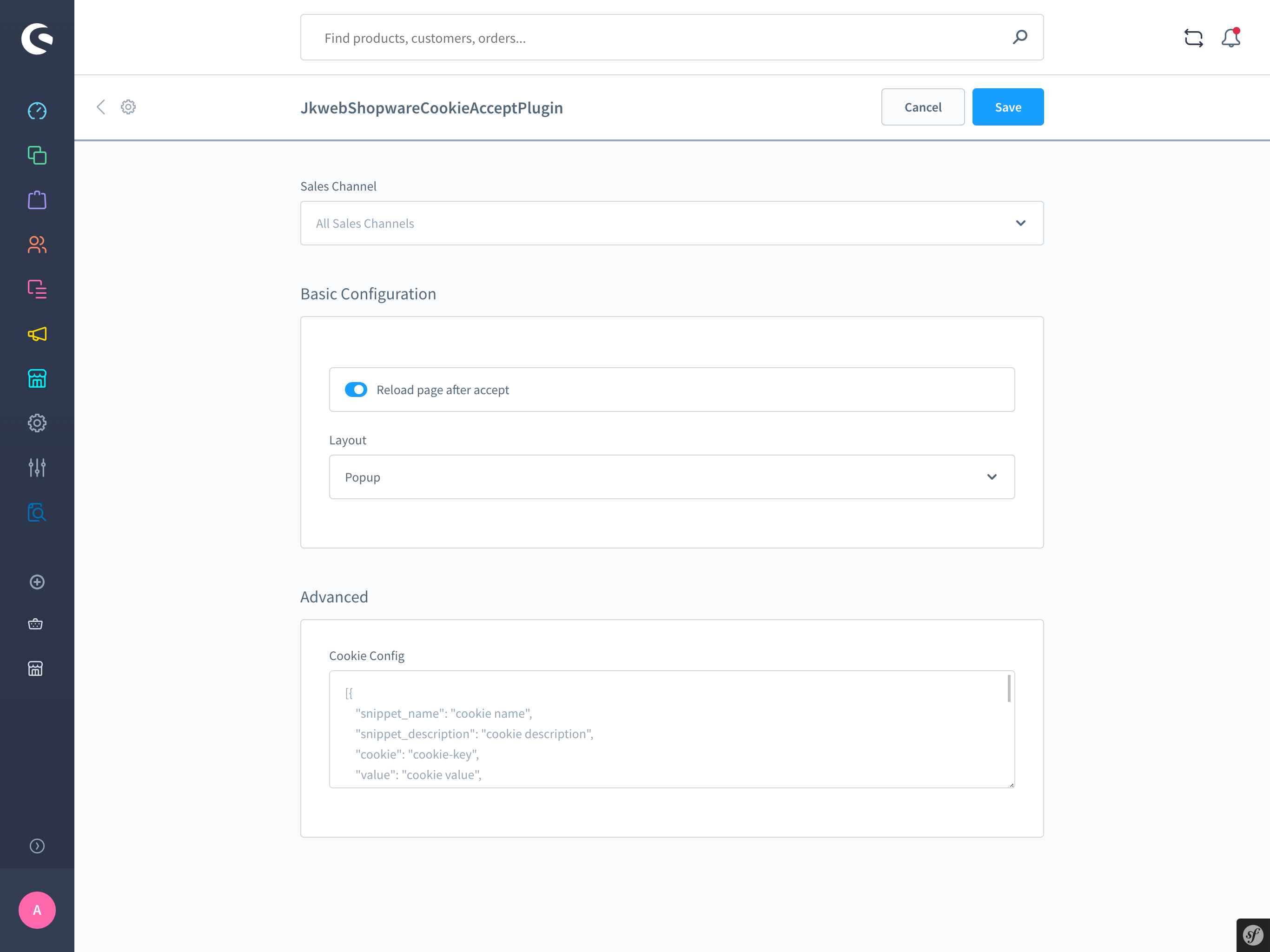Open the Content layout icon
Image resolution: width=1270 pixels, height=952 pixels.
point(37,289)
